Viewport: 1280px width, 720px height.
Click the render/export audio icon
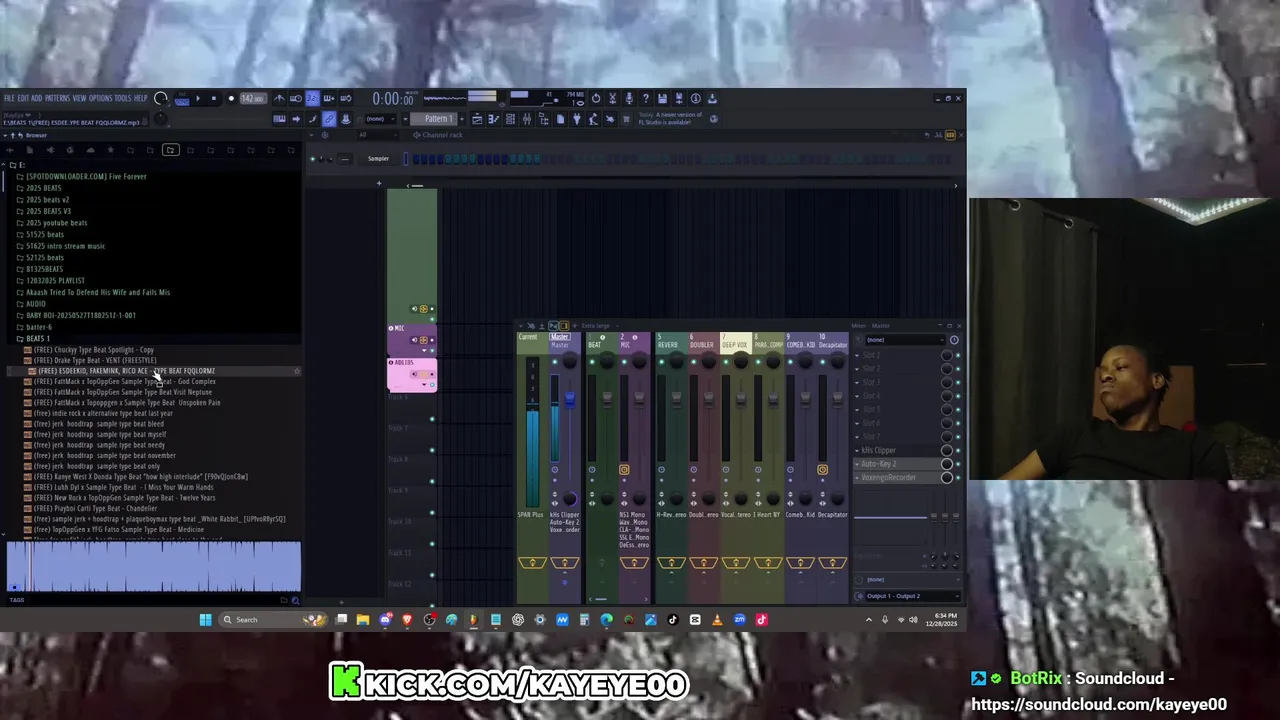(x=679, y=98)
